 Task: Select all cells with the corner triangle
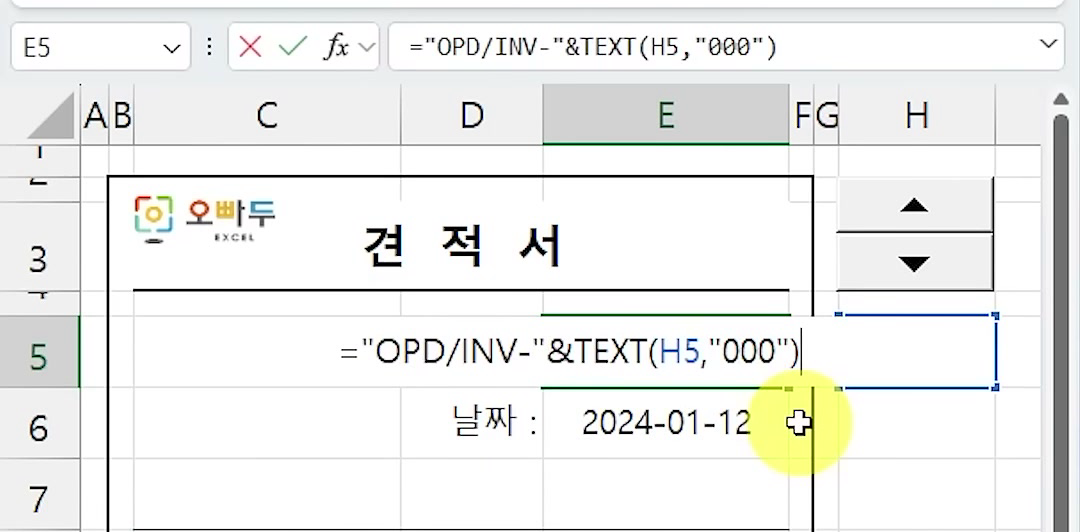click(x=50, y=115)
